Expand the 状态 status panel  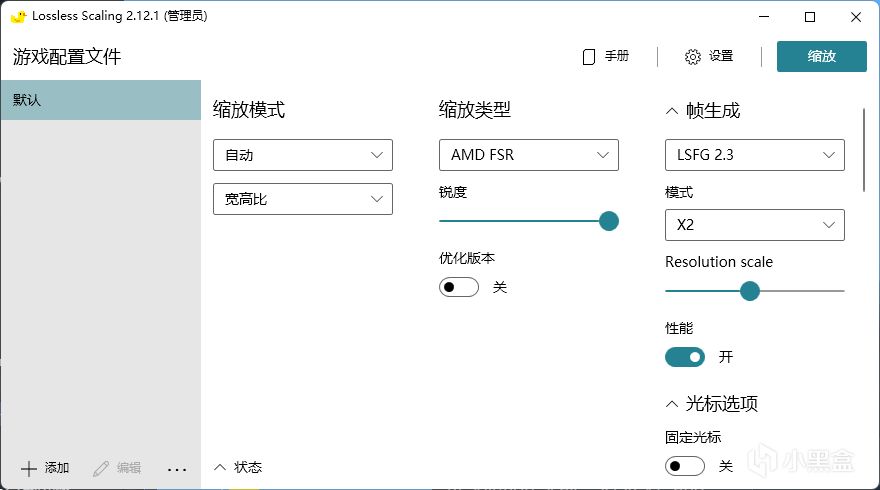(238, 467)
